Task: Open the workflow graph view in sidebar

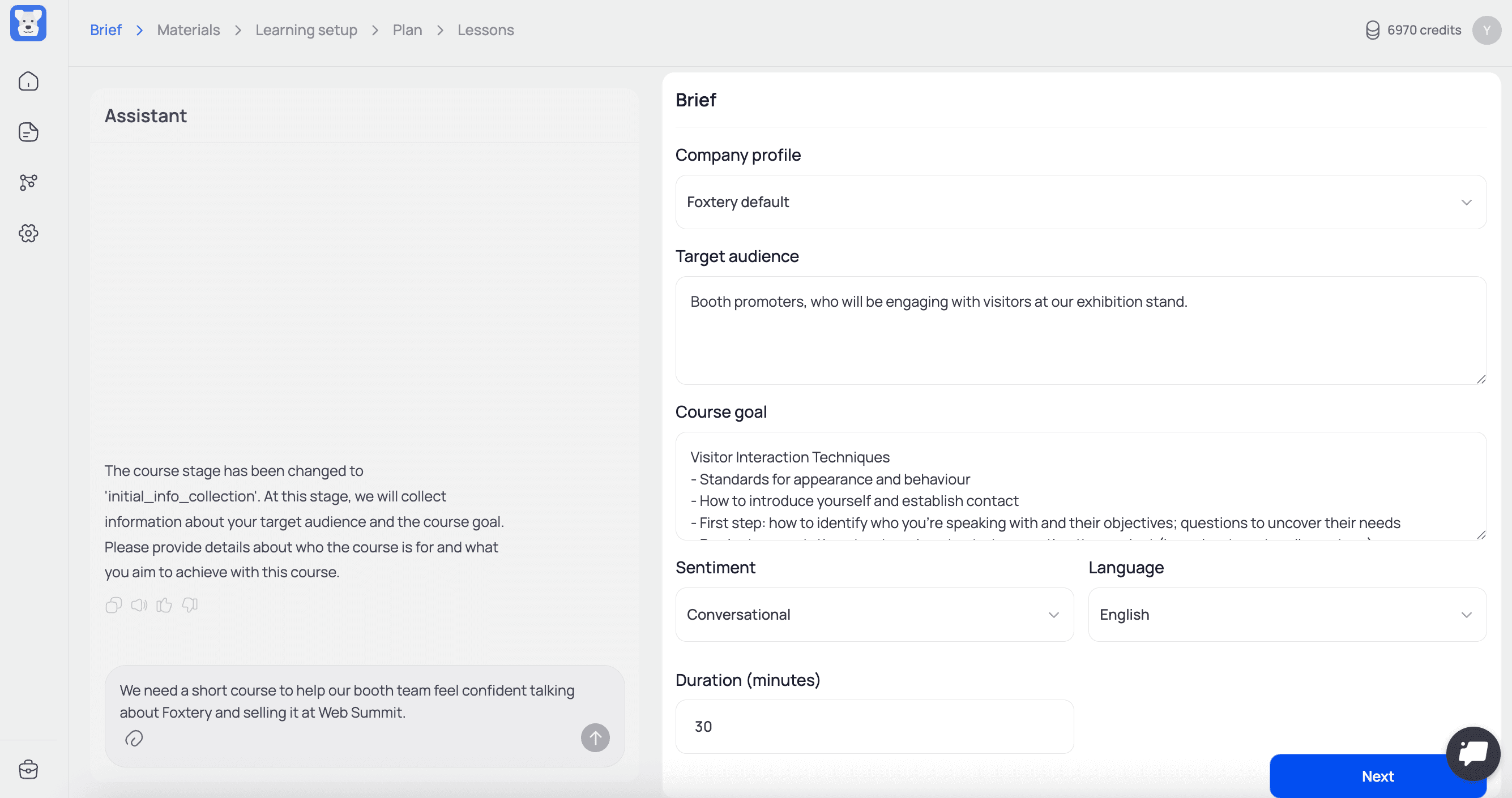Action: point(28,182)
